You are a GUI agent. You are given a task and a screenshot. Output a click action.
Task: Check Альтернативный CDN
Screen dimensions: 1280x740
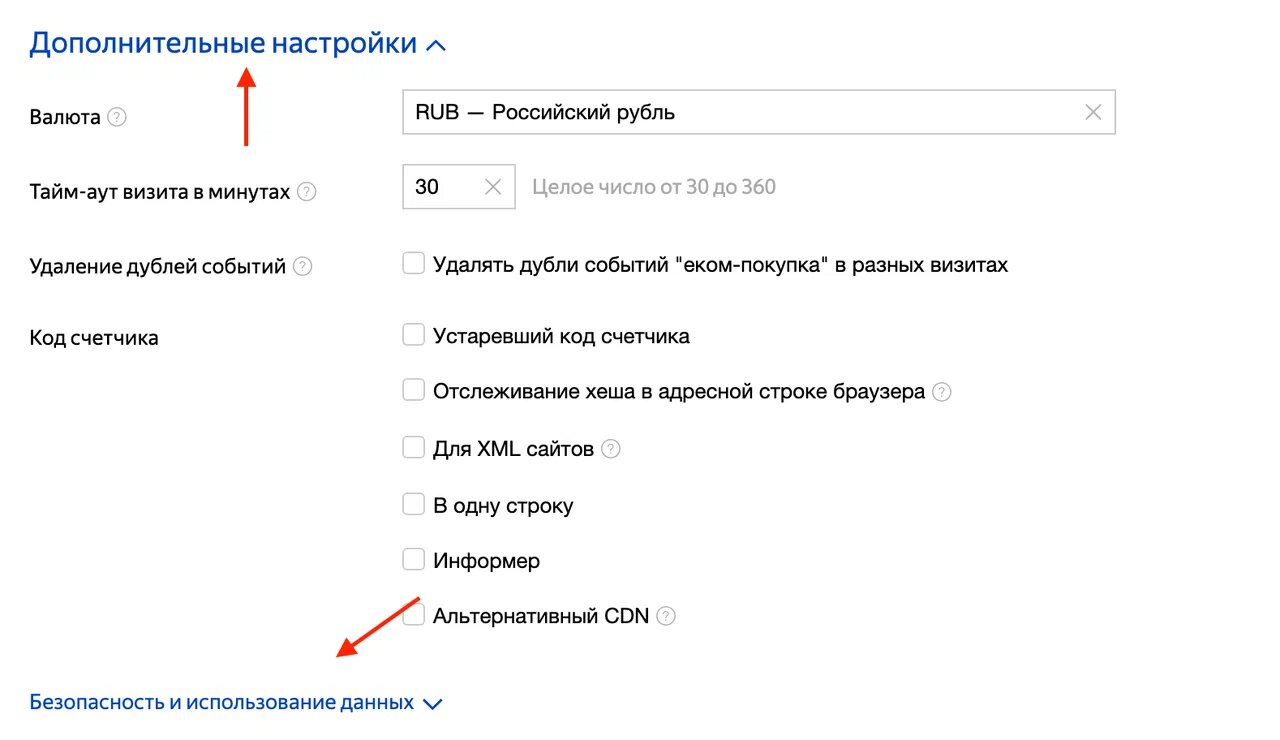pyautogui.click(x=413, y=614)
